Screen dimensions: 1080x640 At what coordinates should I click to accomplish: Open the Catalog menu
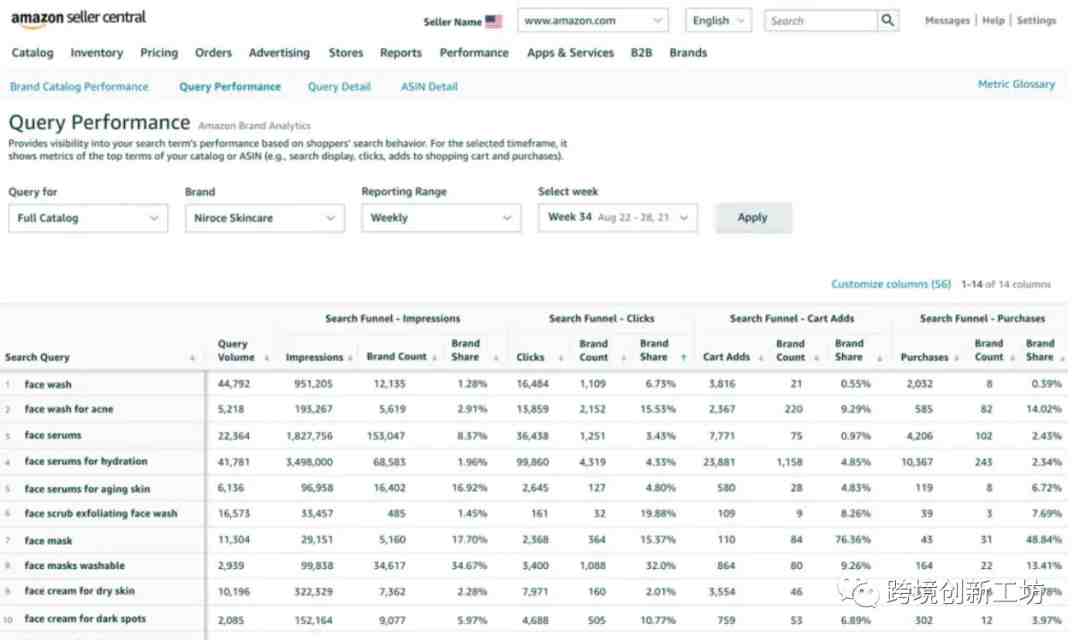coord(32,53)
